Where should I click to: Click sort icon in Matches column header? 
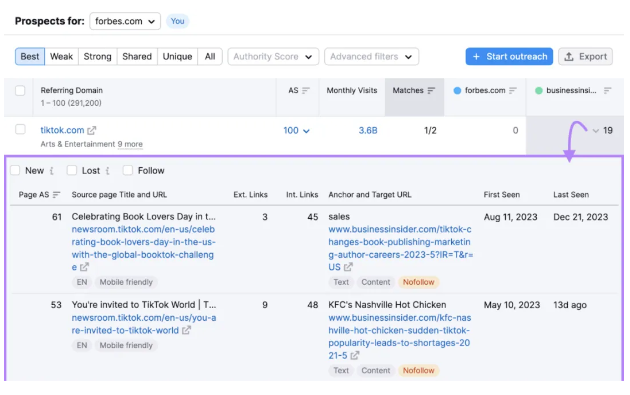(431, 90)
